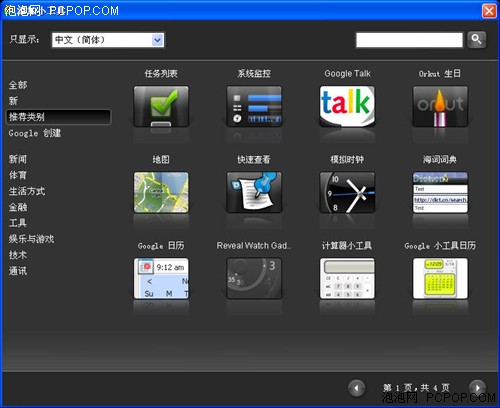The width and height of the screenshot is (500, 408).
Task: Click the 计算器小工具 title text
Action: click(x=347, y=246)
